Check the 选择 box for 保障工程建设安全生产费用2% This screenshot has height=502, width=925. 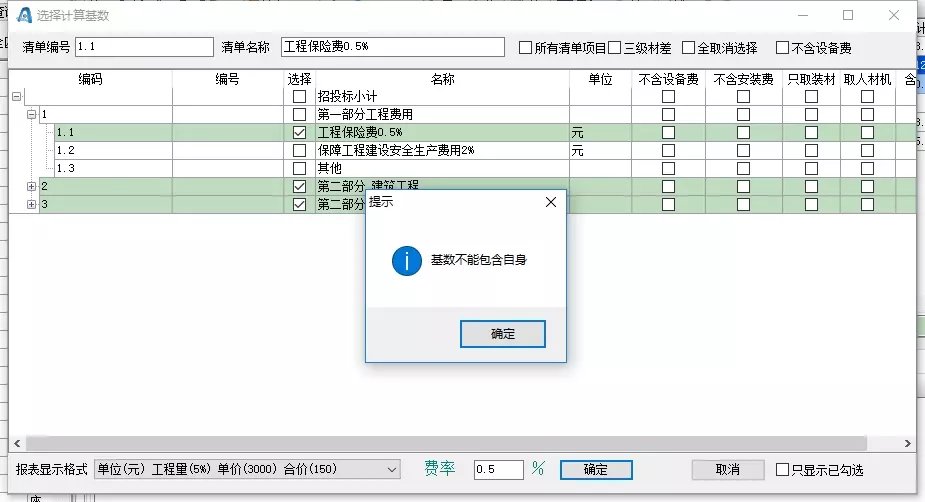click(x=299, y=151)
